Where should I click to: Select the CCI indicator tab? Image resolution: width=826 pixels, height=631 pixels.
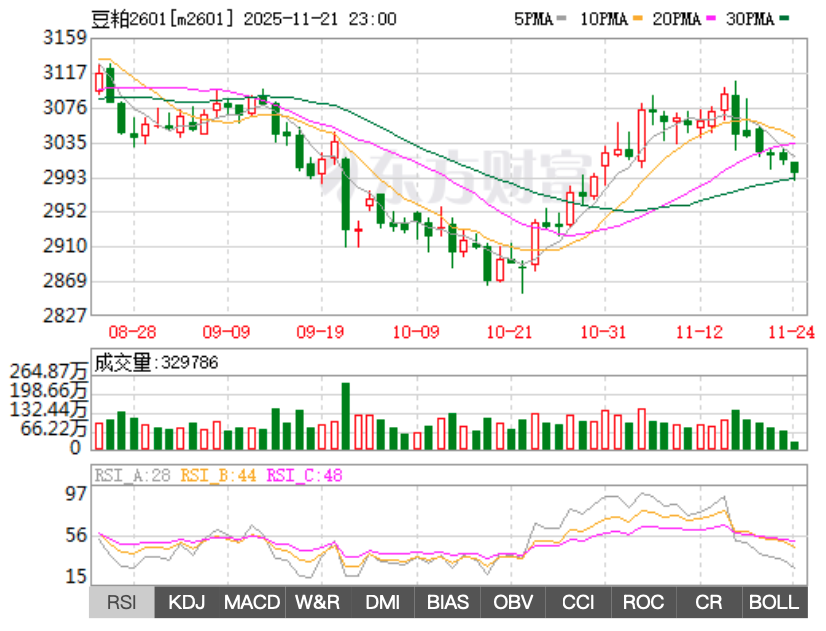coord(578,602)
